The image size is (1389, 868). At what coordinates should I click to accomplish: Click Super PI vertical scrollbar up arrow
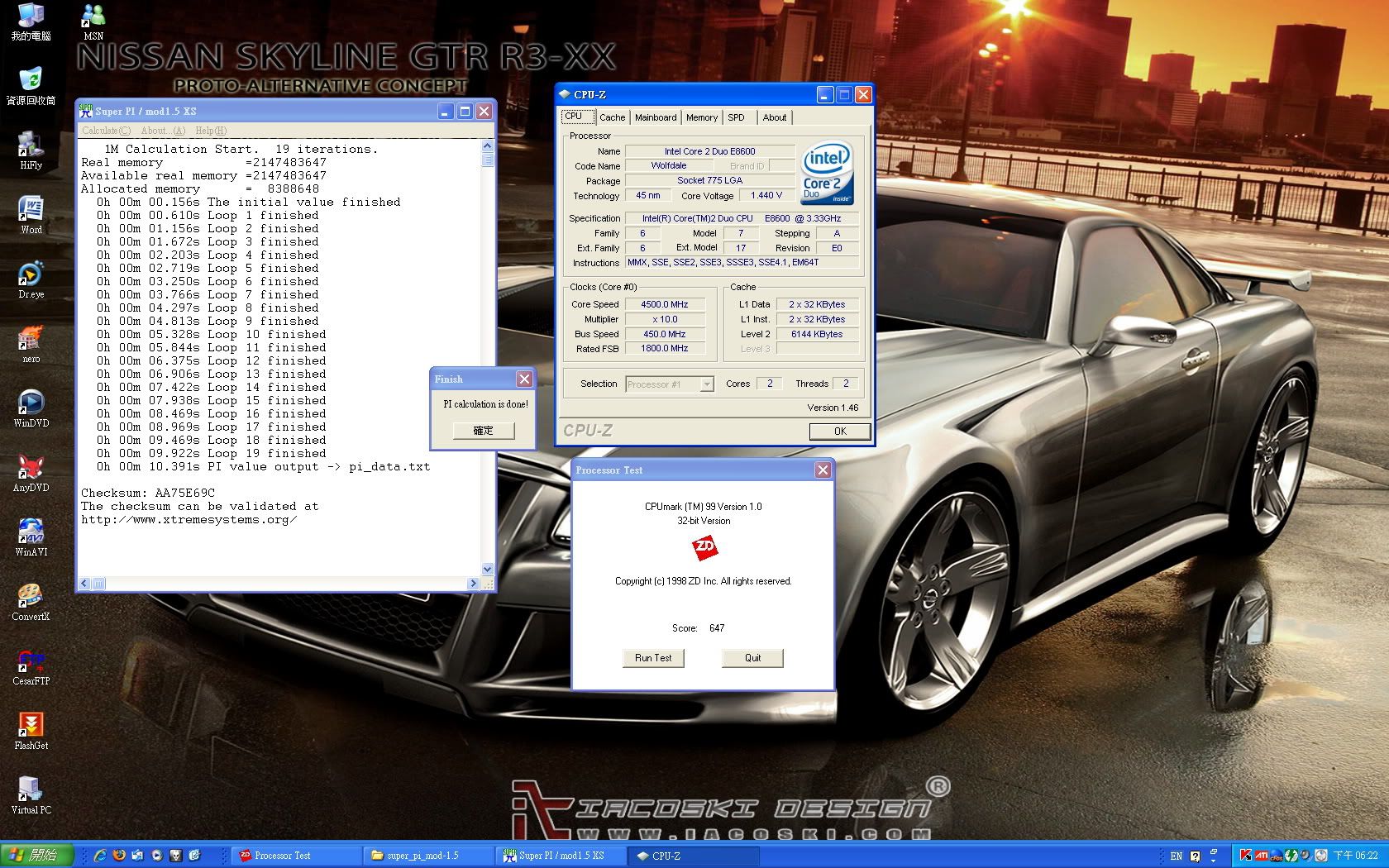click(x=487, y=145)
